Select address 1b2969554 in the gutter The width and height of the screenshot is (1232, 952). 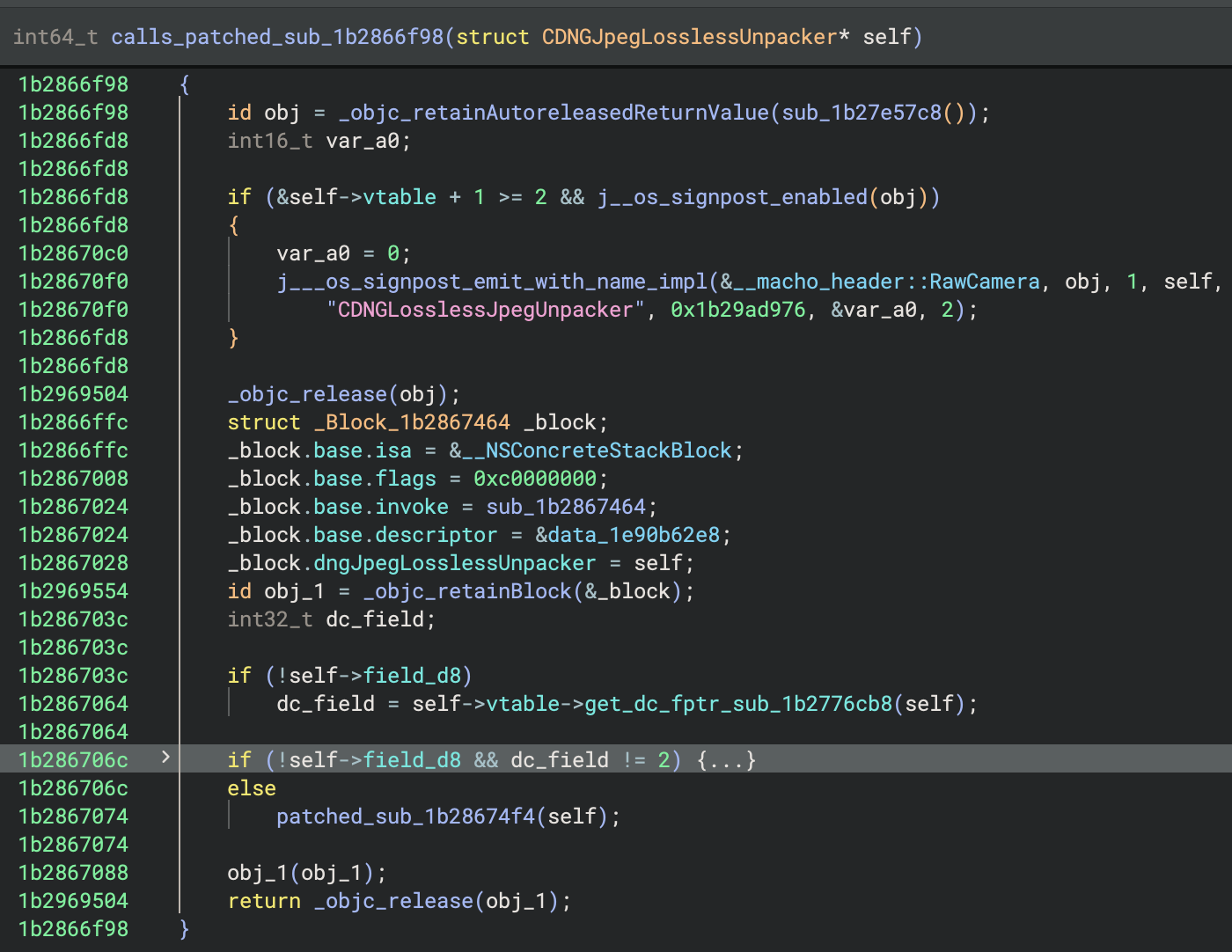(73, 591)
